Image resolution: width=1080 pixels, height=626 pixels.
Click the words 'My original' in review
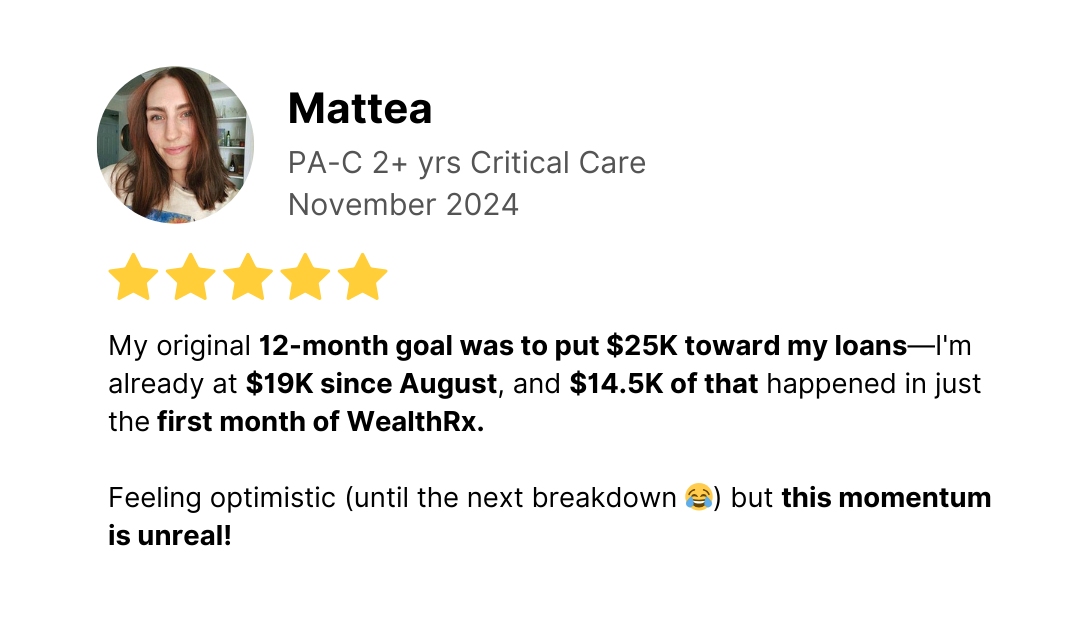pyautogui.click(x=179, y=346)
